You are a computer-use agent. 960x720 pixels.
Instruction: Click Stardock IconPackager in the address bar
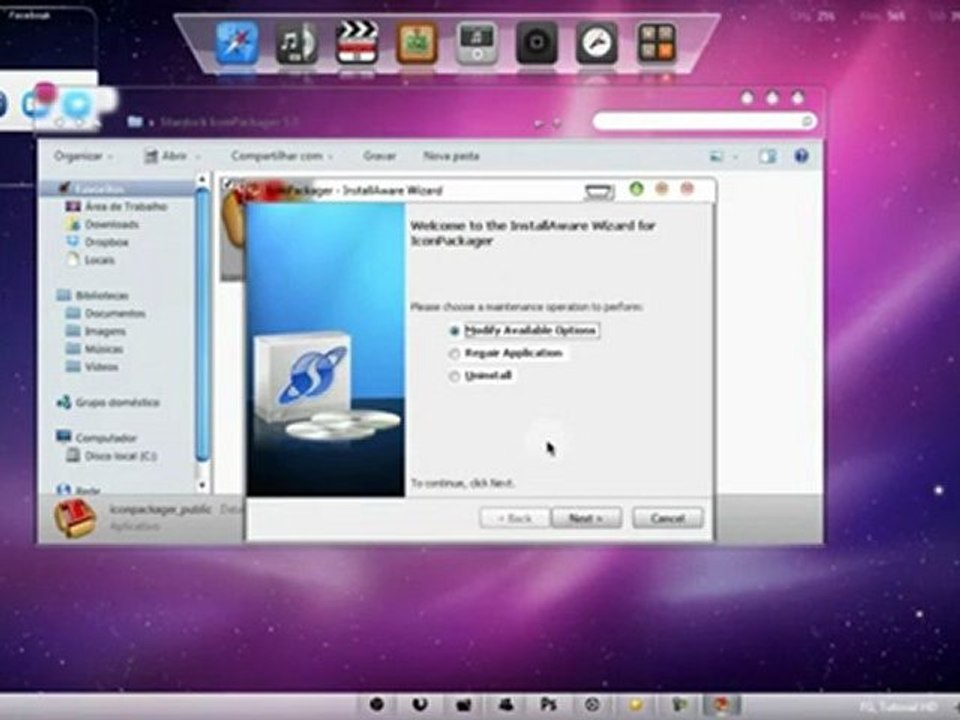(x=229, y=122)
